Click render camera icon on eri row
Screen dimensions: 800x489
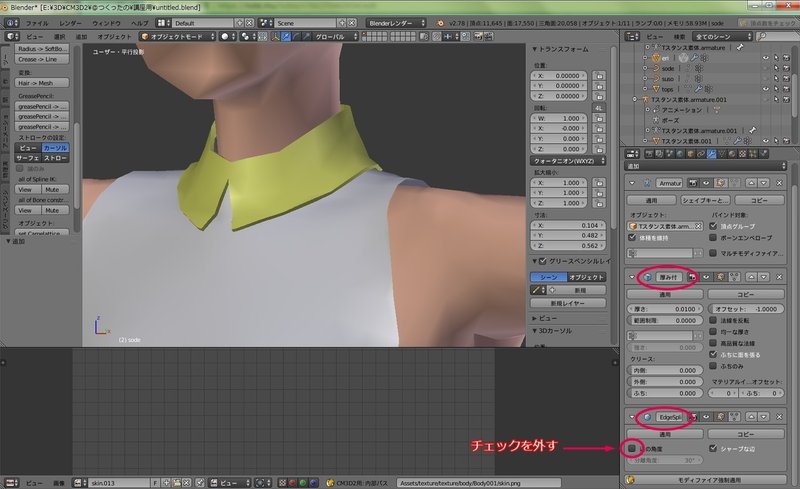(x=786, y=58)
